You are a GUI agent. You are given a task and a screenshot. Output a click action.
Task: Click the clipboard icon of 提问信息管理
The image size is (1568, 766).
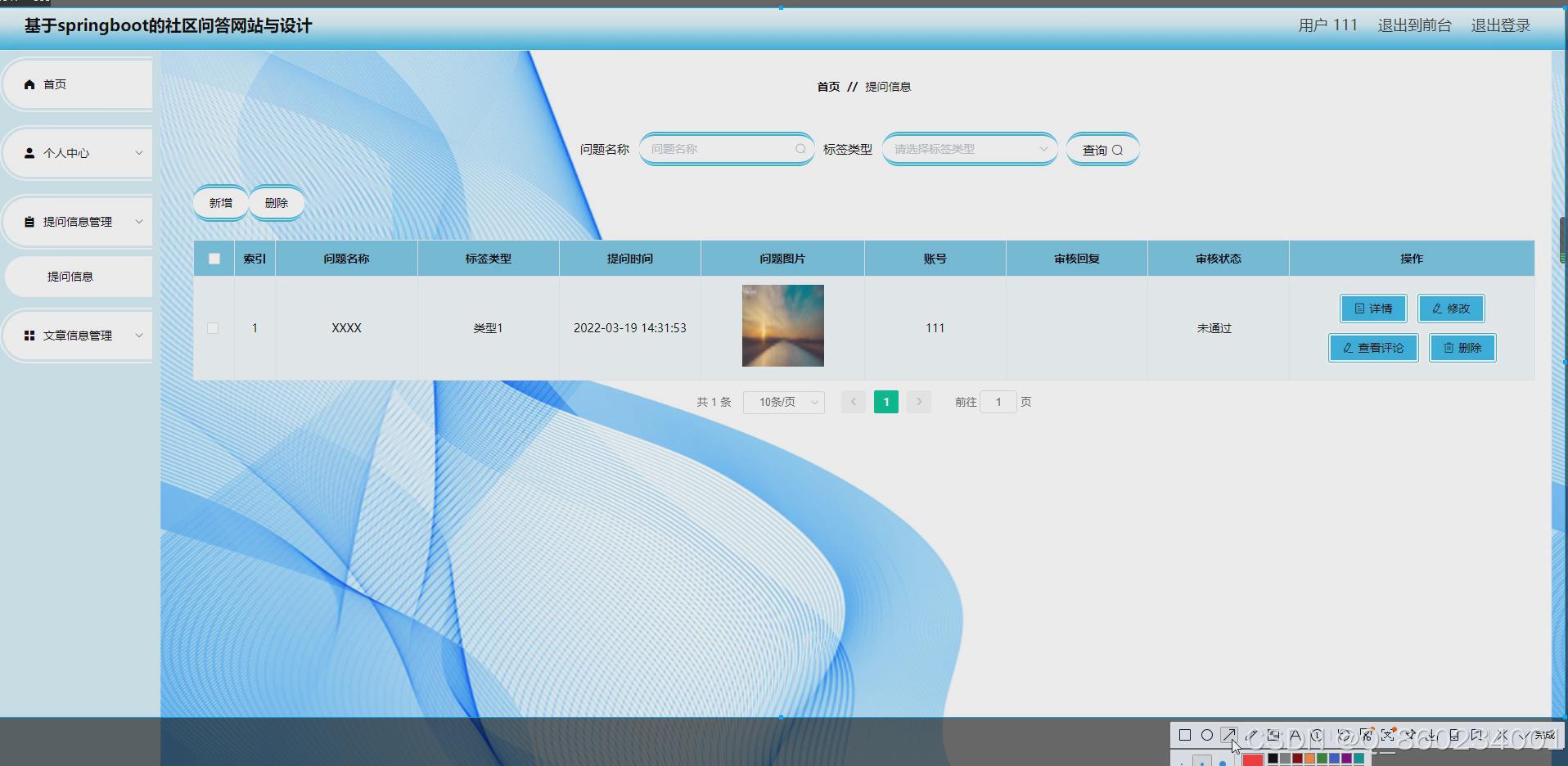[29, 222]
